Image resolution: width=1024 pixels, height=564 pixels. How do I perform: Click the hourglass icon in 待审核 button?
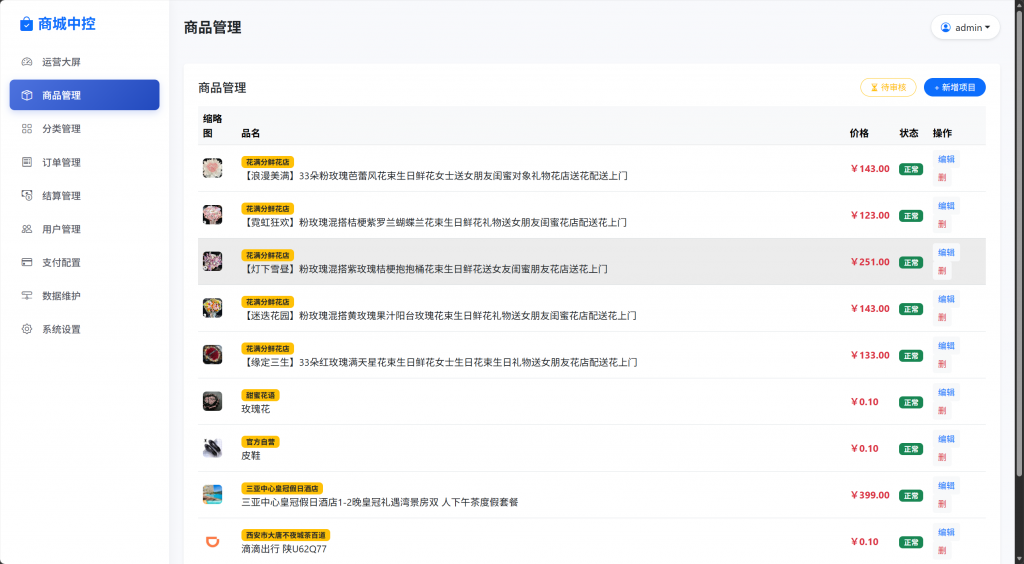[x=874, y=87]
